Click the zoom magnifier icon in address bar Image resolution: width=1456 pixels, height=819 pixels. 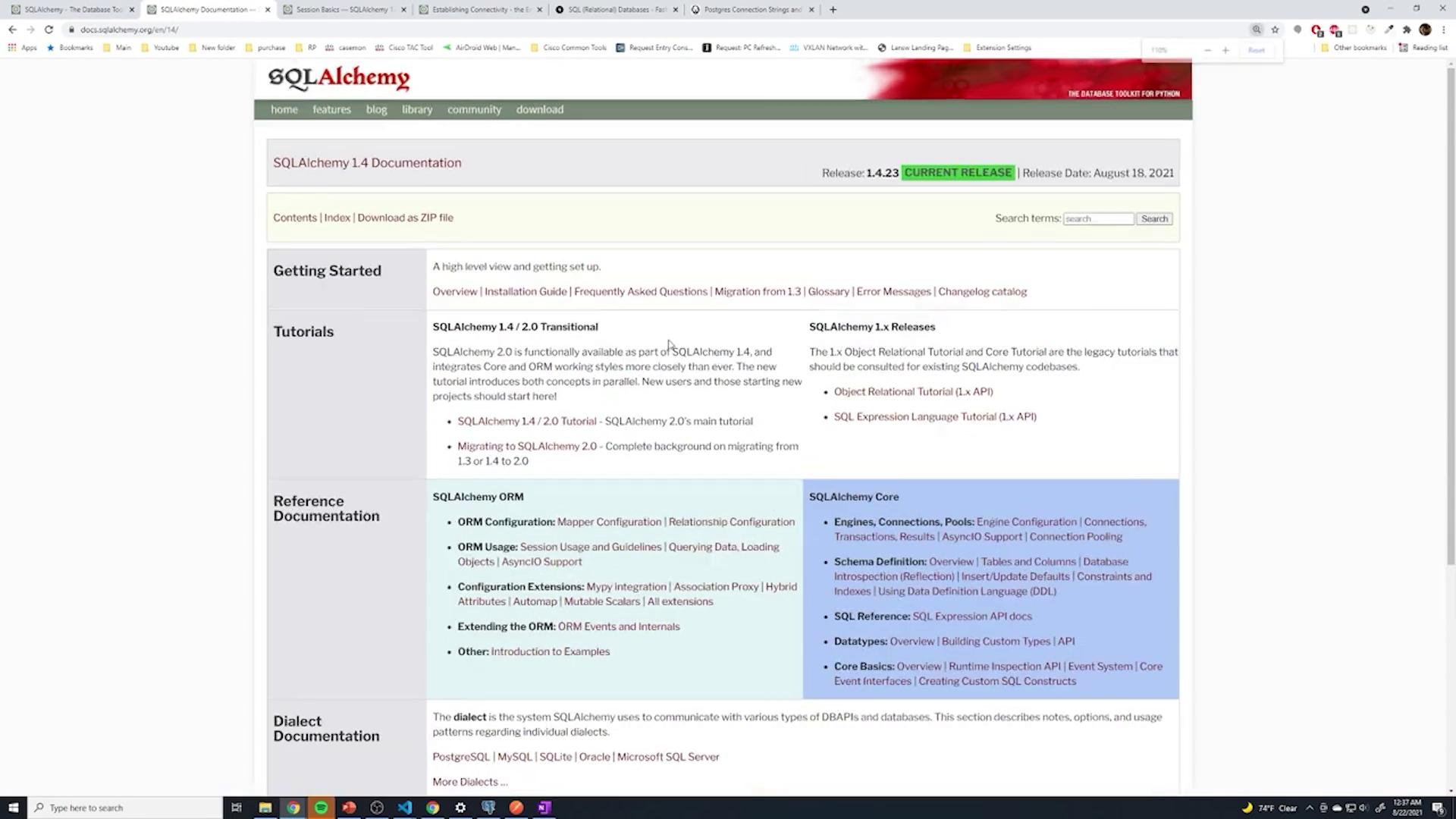click(x=1257, y=30)
